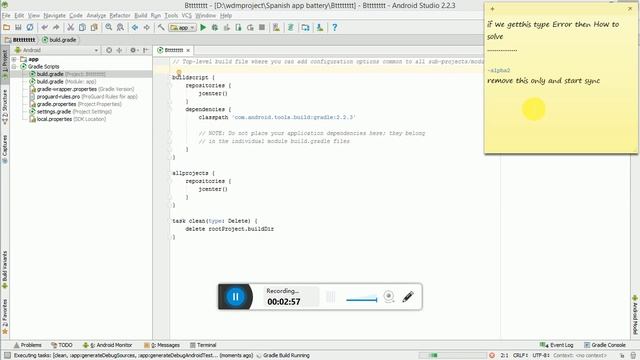Click the Project Structure icon in toolbar
This screenshot has height=360, width=640.
305,27
